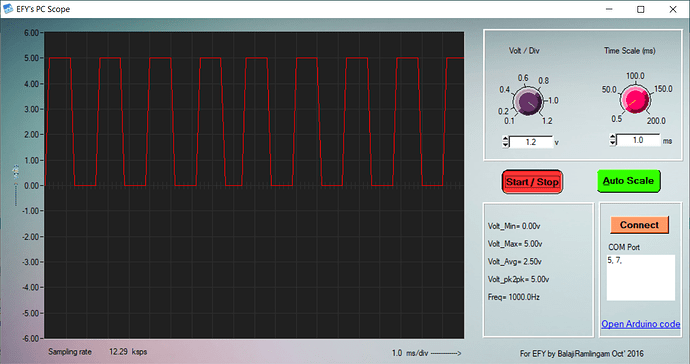690x364 pixels.
Task: Minimize the PC Scope window
Action: click(x=609, y=9)
